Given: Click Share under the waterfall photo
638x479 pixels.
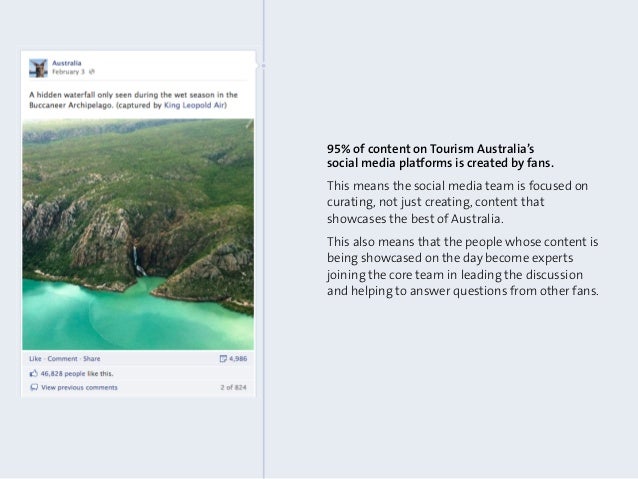Looking at the screenshot, I should pos(92,359).
